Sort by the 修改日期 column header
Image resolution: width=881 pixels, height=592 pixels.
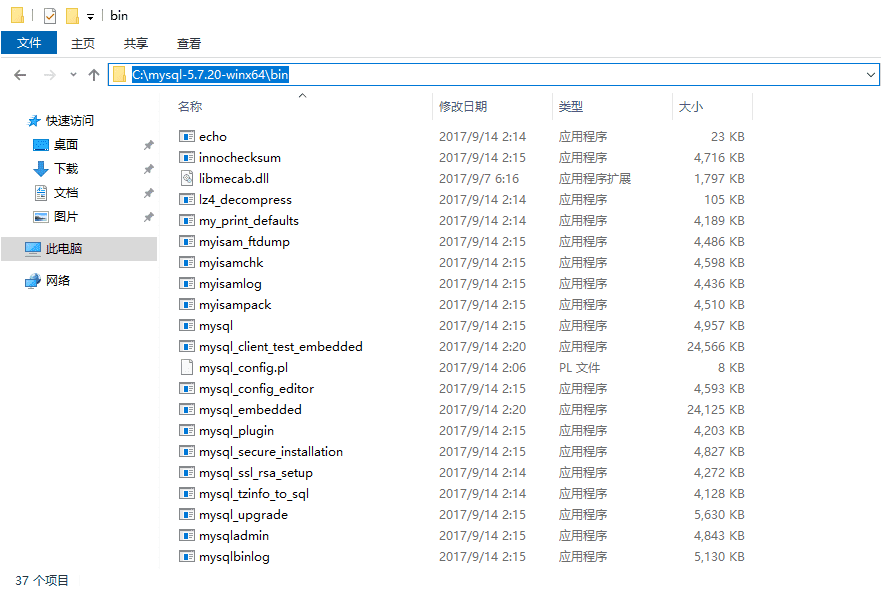(x=463, y=106)
